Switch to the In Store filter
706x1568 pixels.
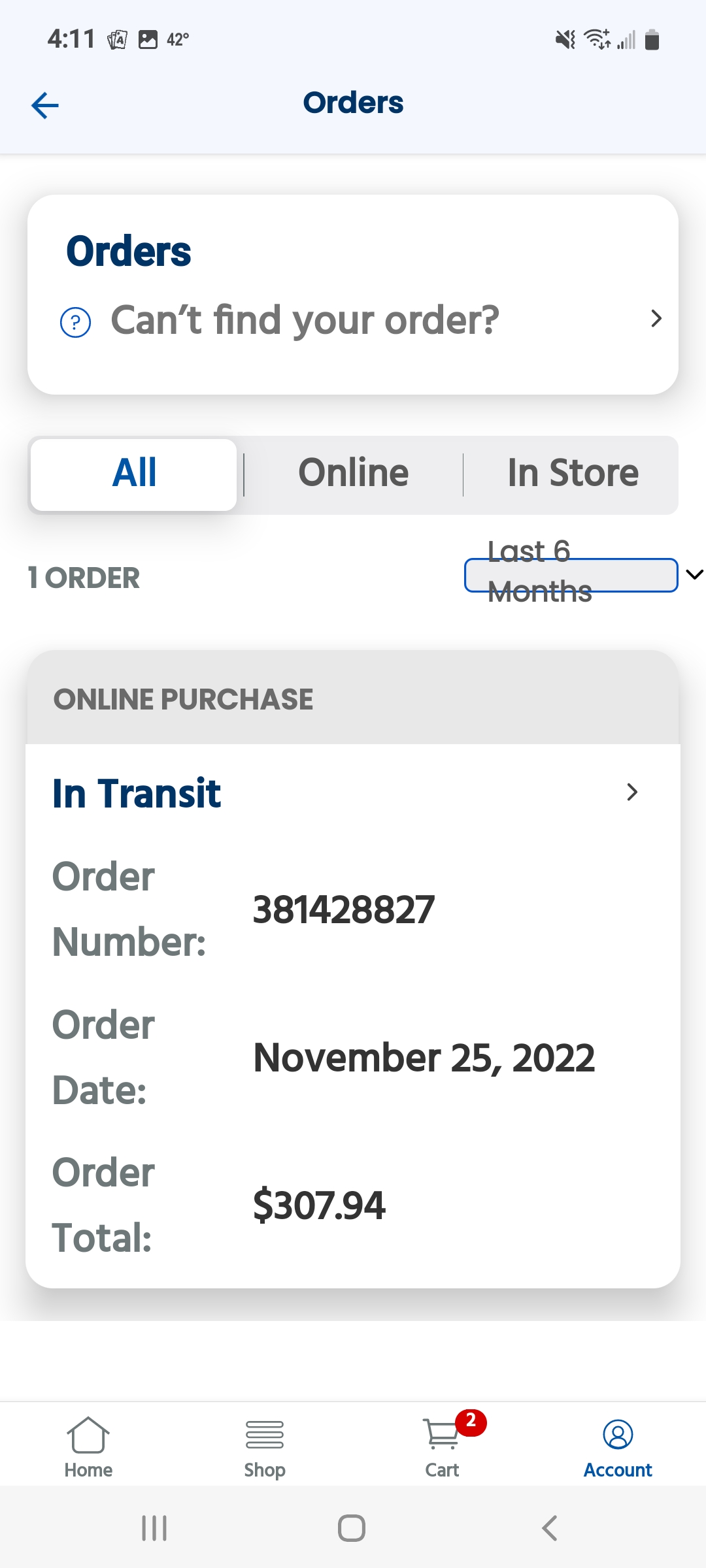[573, 474]
